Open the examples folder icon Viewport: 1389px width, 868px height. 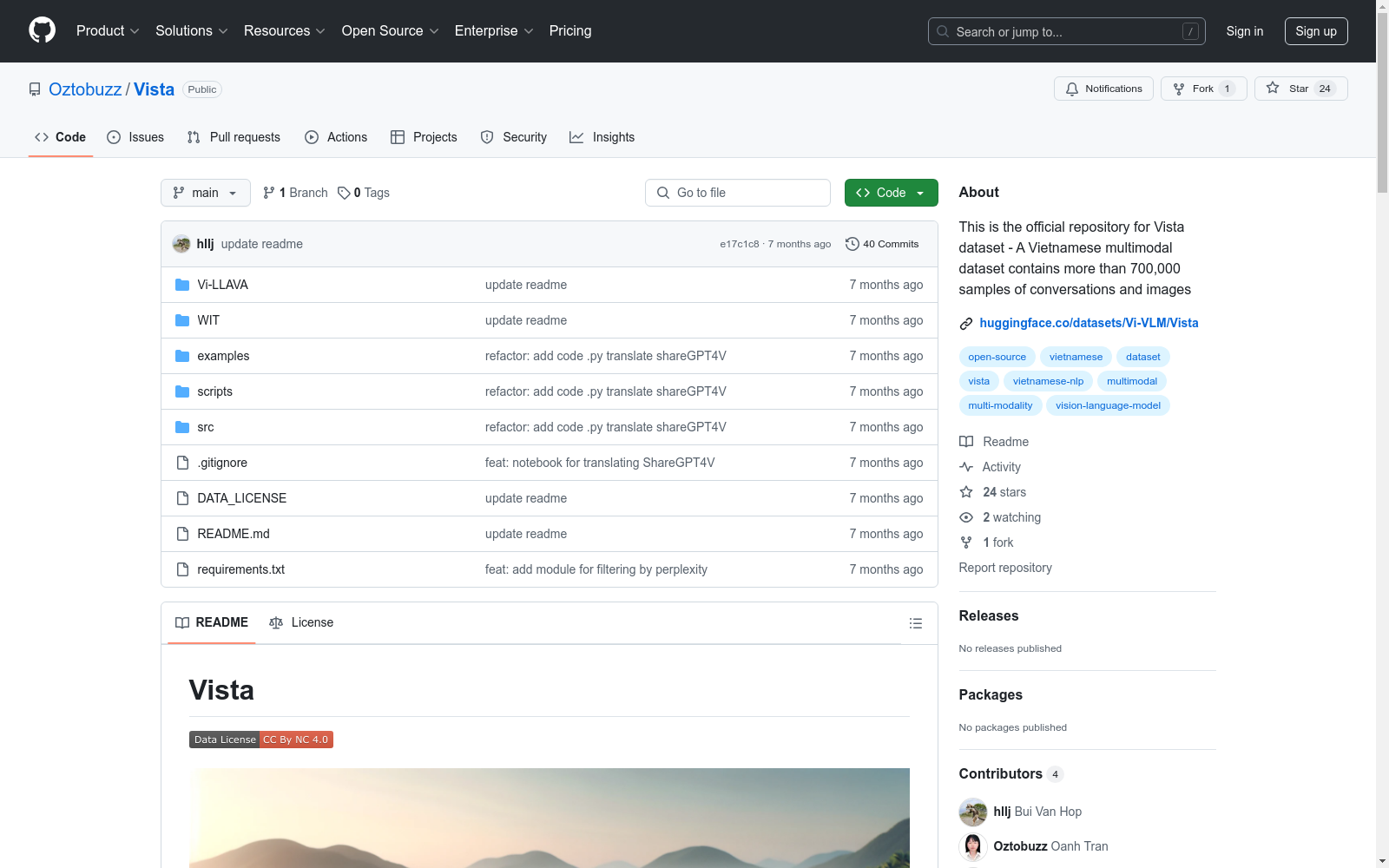pos(182,356)
